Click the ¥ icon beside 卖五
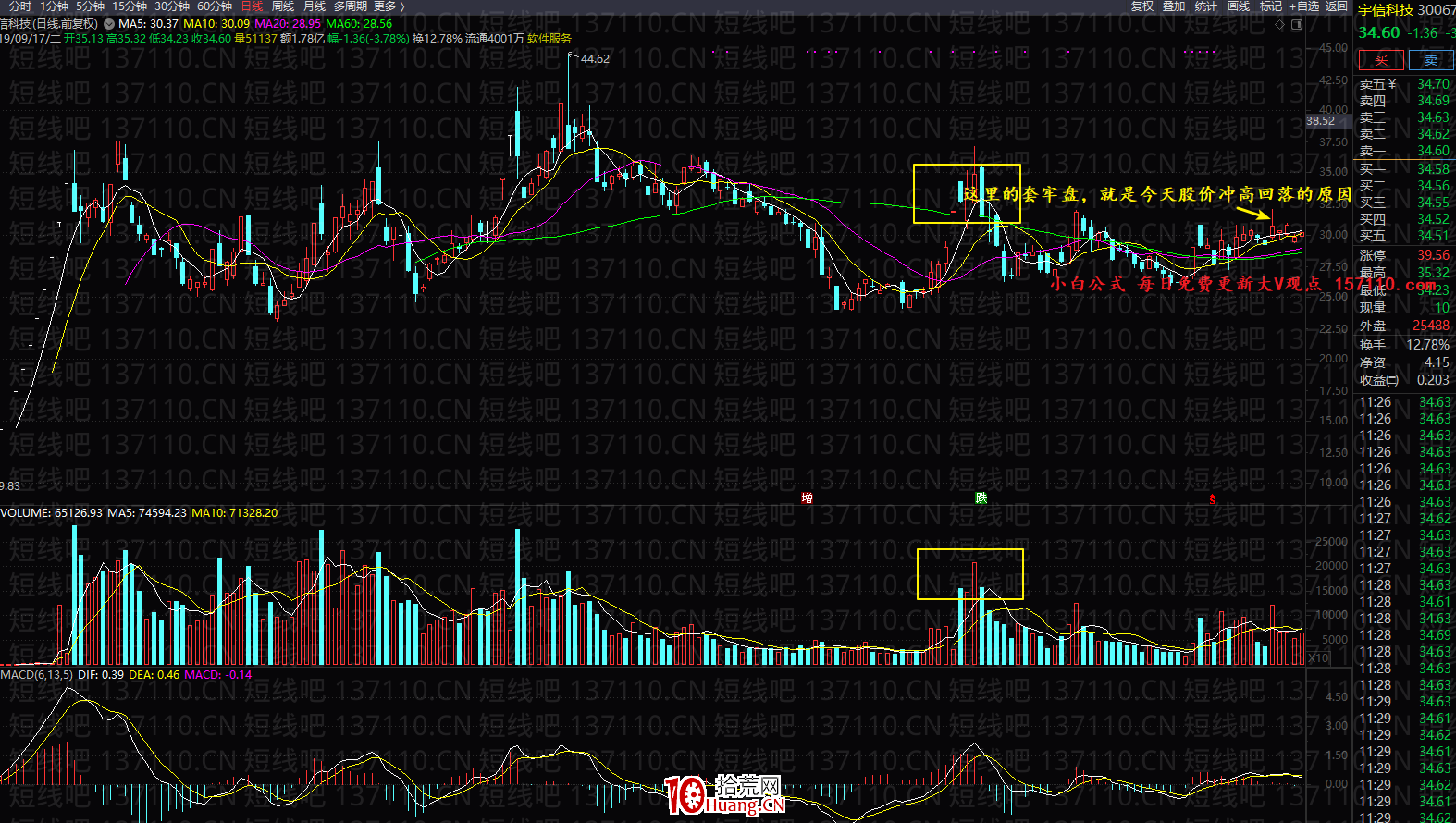1456x823 pixels. coord(1392,84)
